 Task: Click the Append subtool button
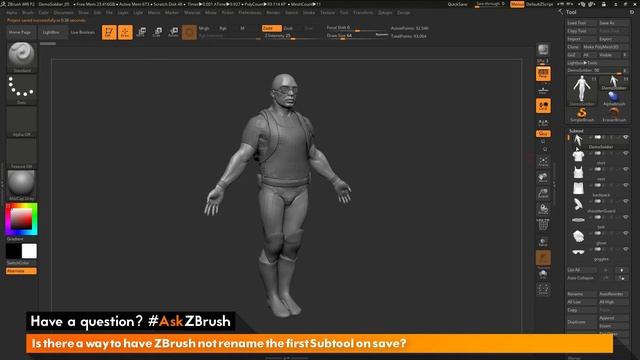point(613,318)
